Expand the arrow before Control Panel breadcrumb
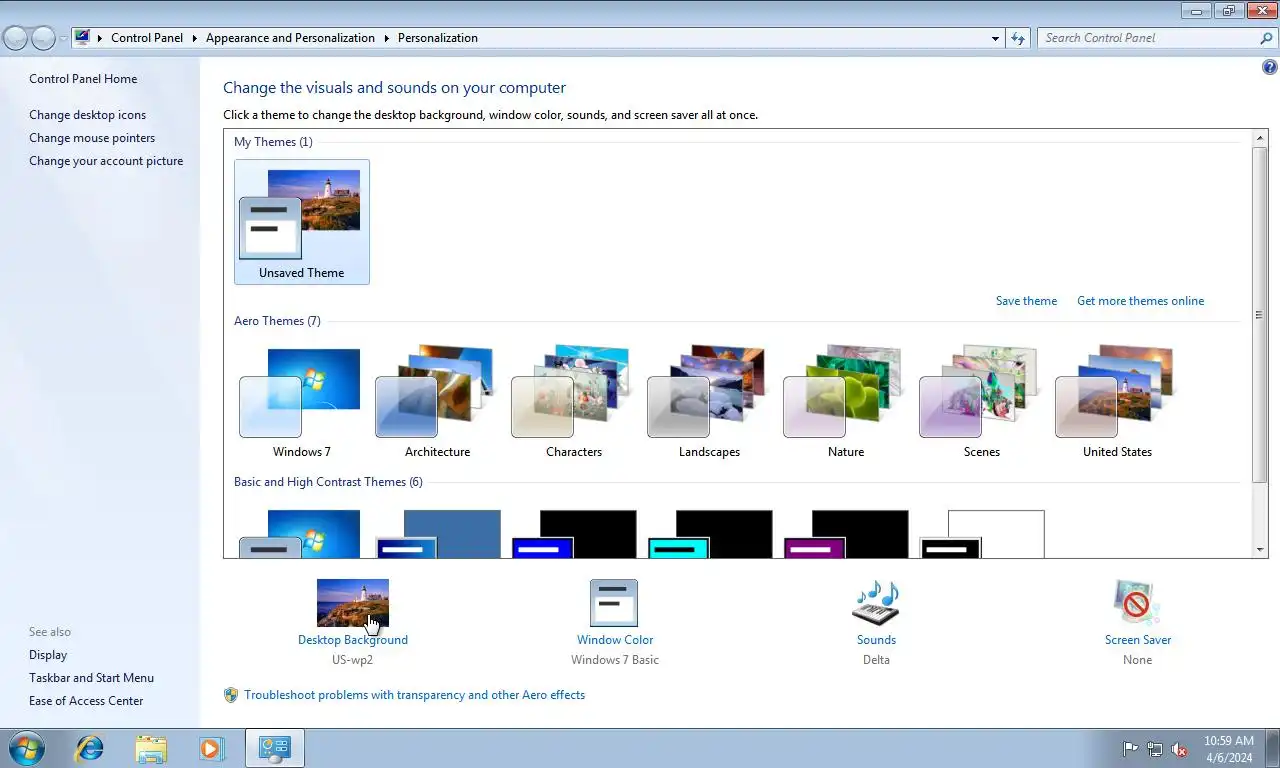The image size is (1280, 768). coord(100,38)
